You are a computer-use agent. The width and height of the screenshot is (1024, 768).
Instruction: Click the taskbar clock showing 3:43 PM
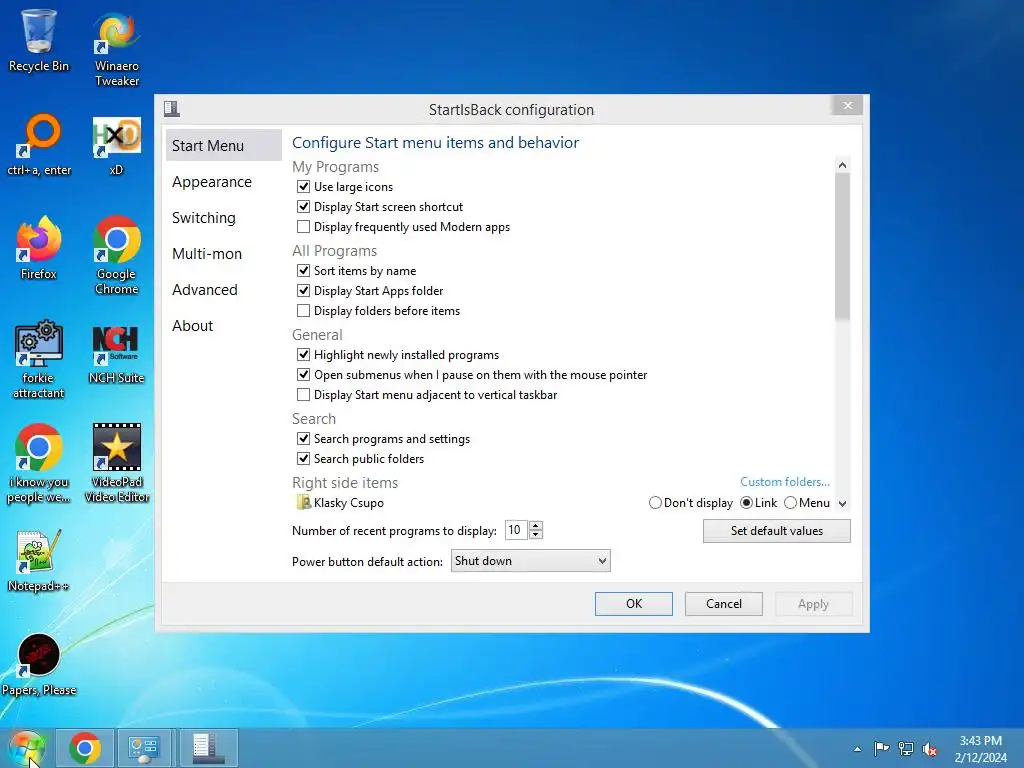click(980, 749)
